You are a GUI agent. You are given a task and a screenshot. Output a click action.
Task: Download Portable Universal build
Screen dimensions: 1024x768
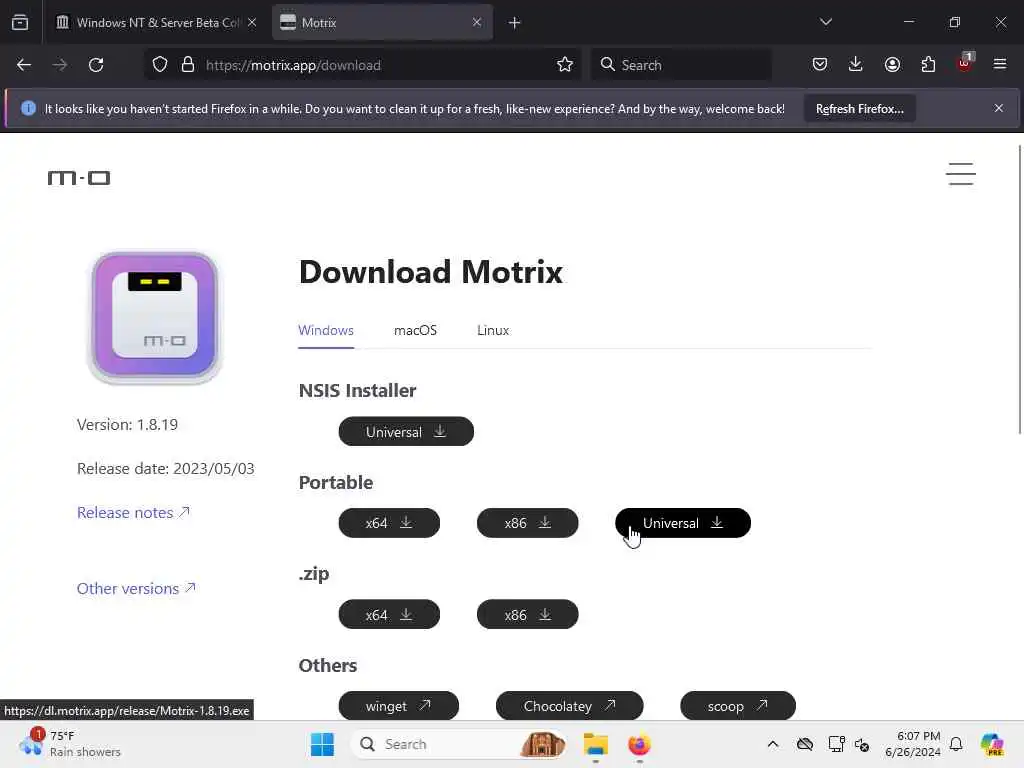click(683, 523)
